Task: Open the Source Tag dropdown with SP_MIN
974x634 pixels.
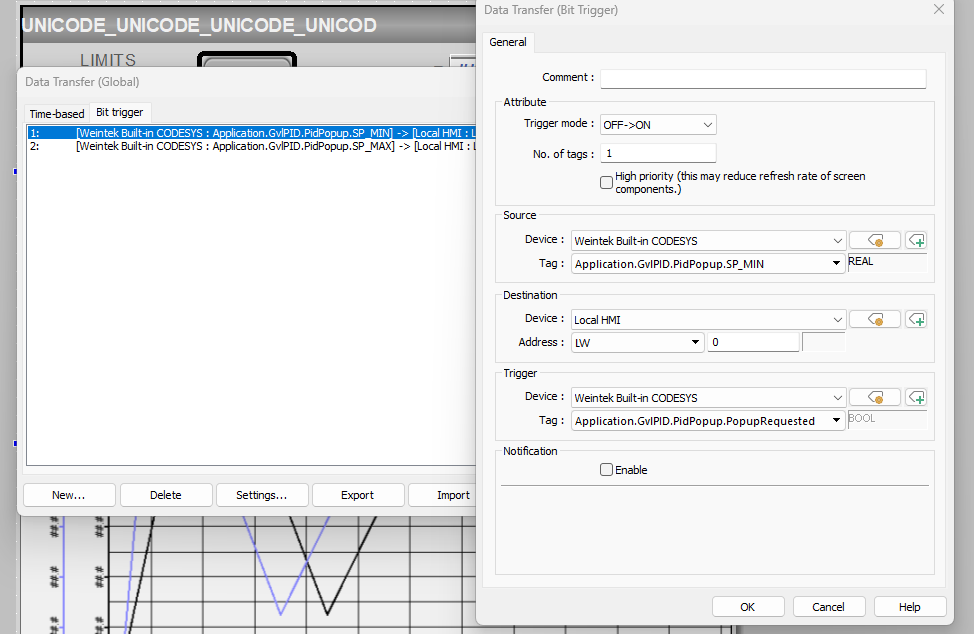Action: [x=708, y=264]
